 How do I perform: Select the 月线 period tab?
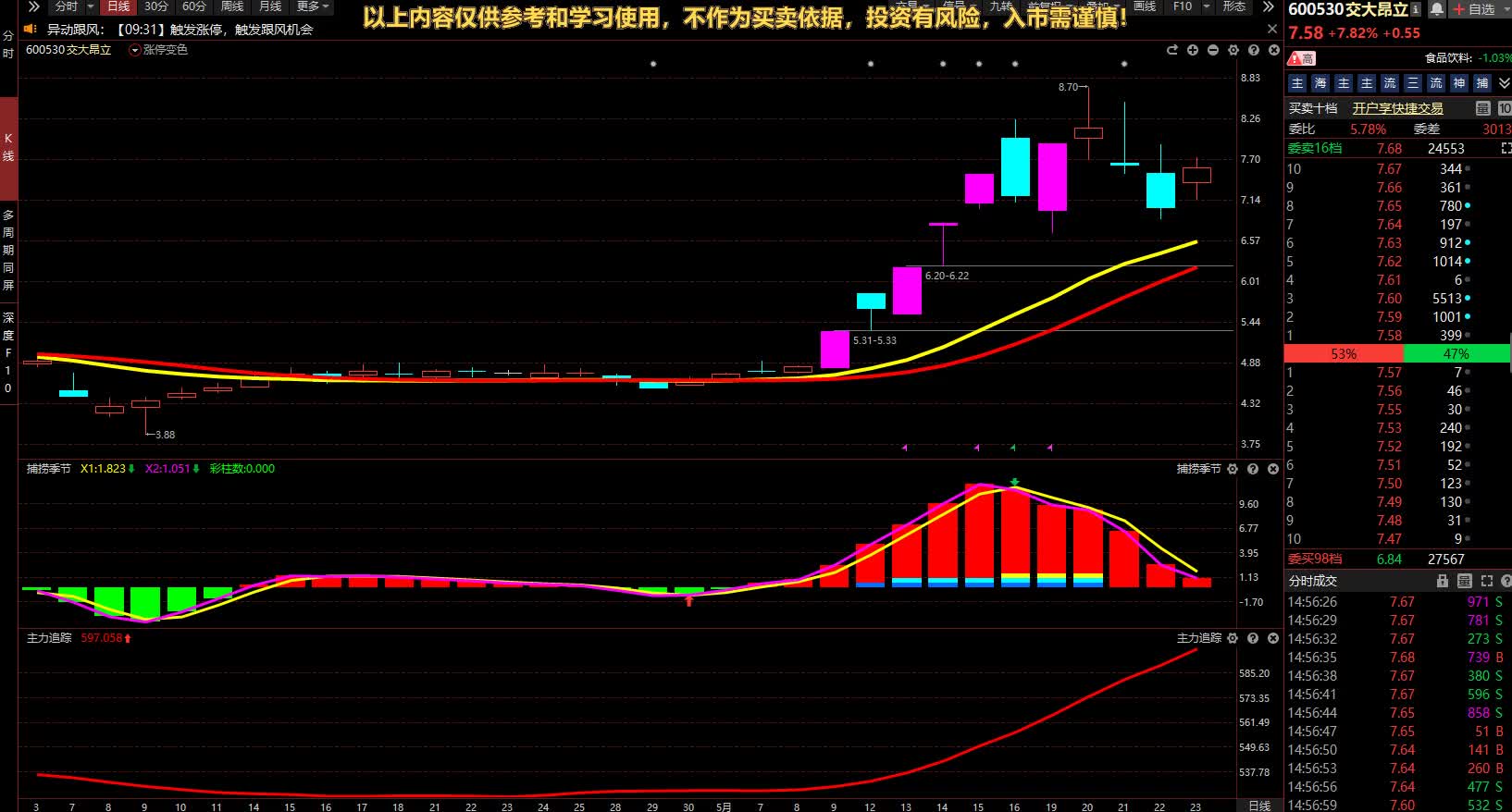[x=270, y=6]
